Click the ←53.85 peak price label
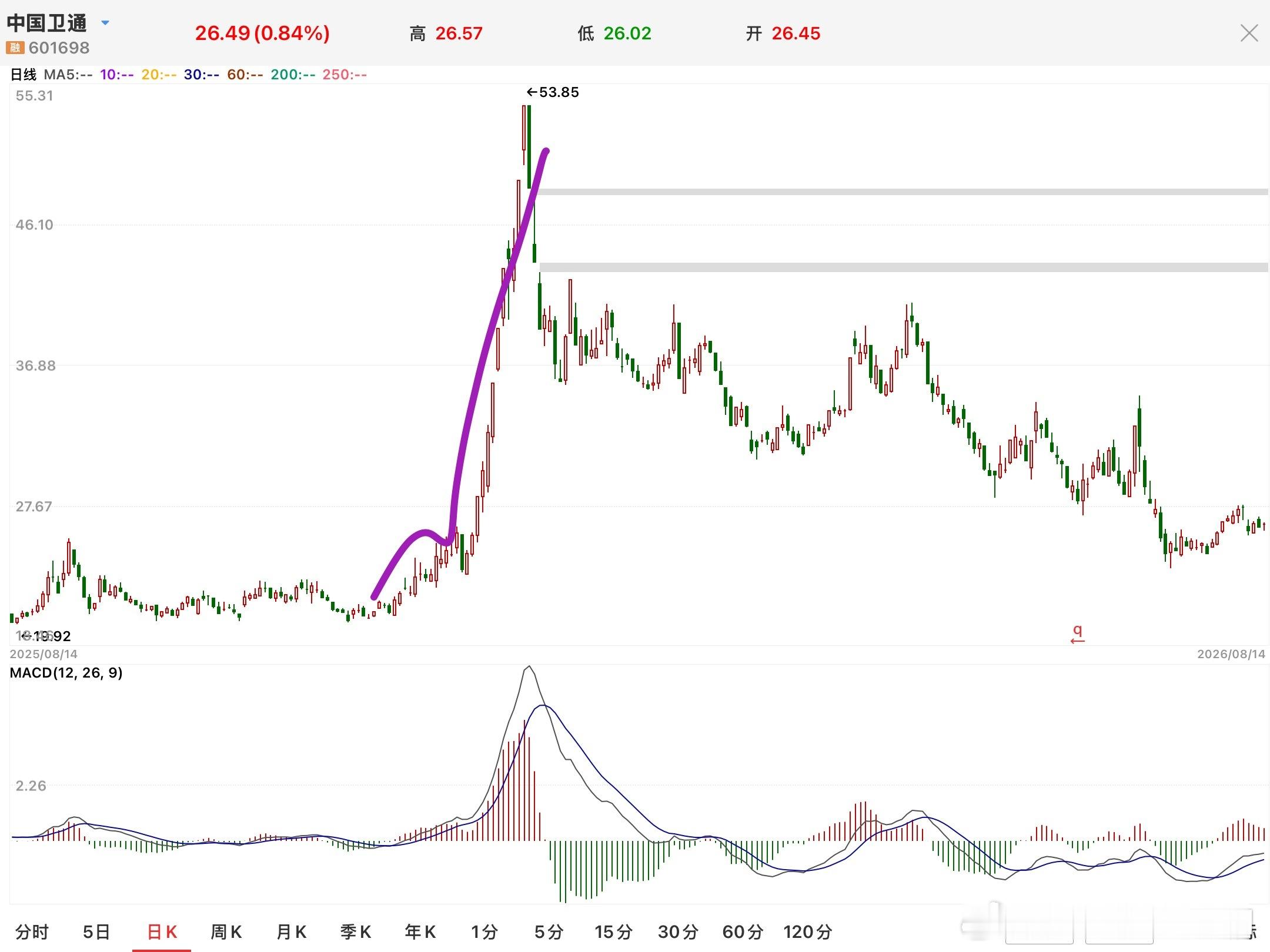Screen dimensions: 1270x952 pos(553,92)
